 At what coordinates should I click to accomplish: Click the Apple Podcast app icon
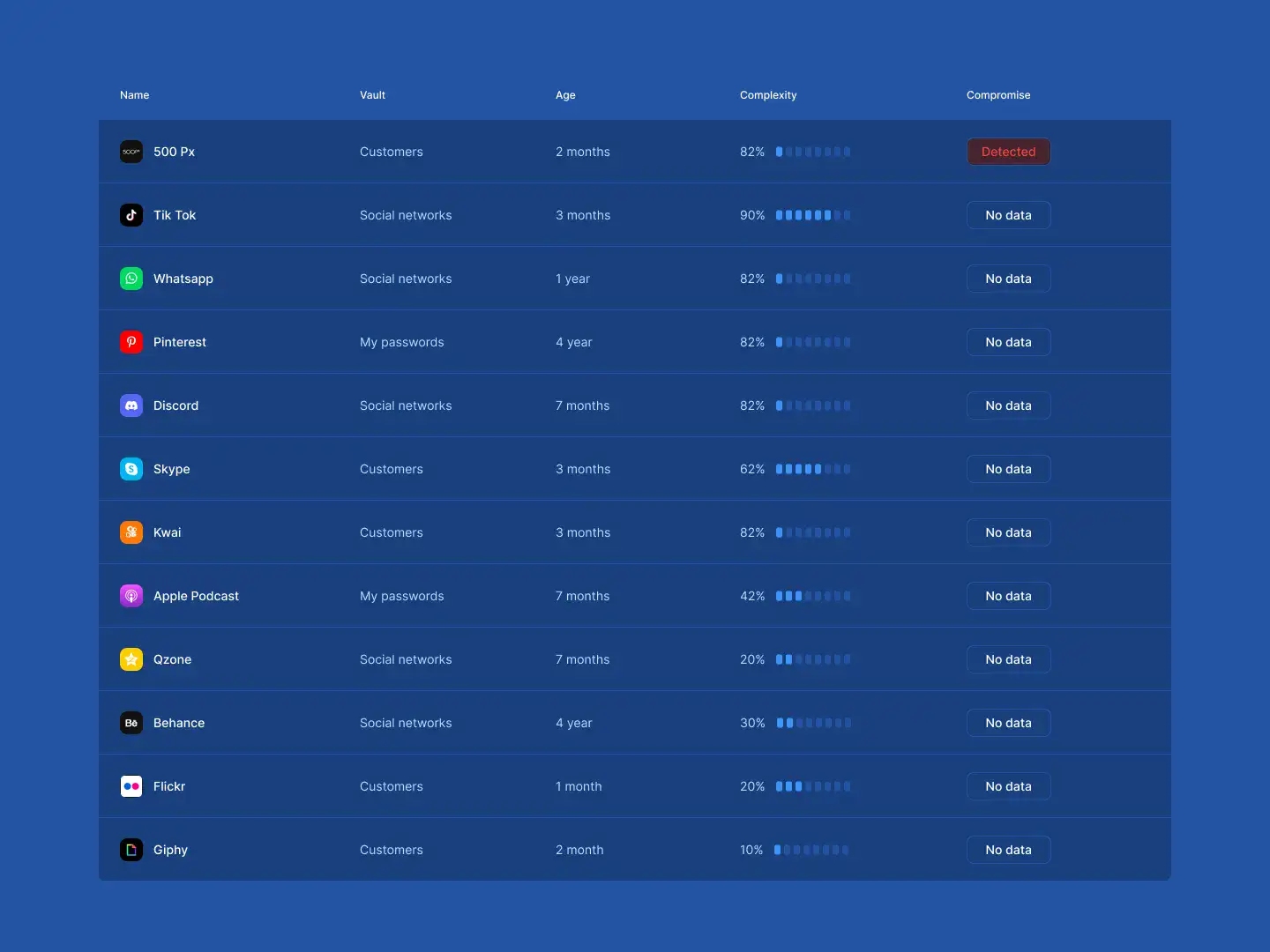click(131, 596)
